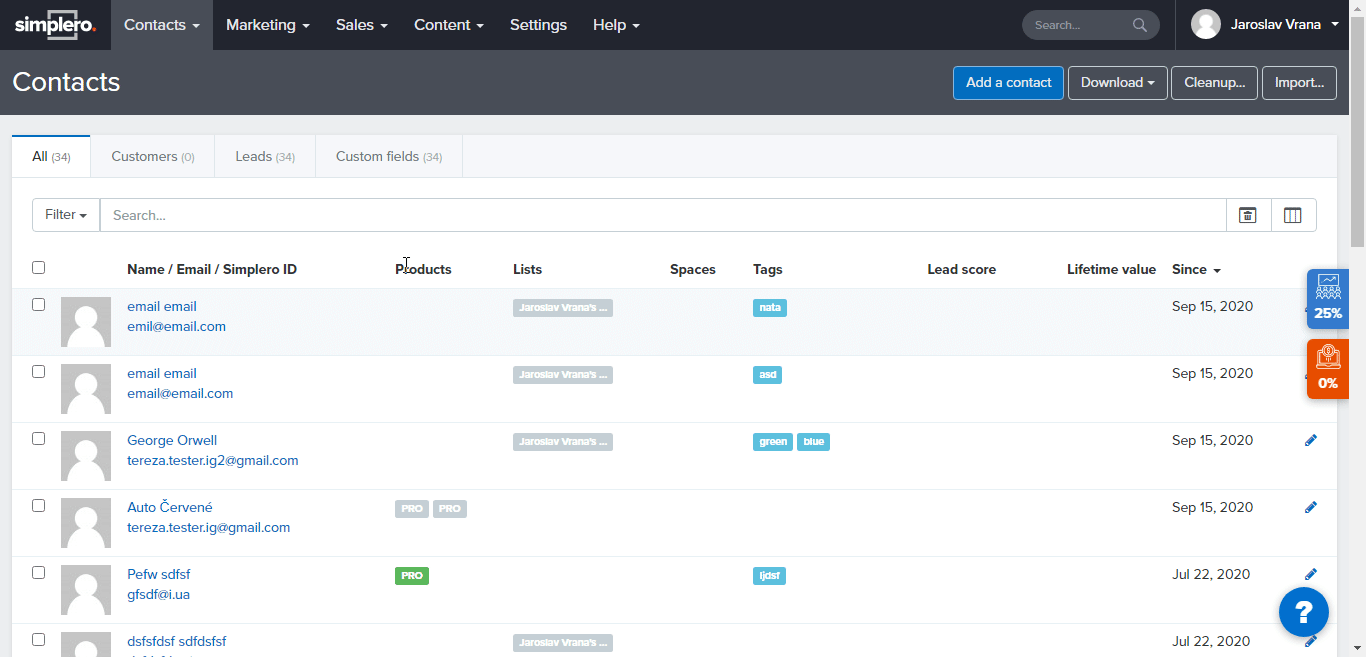Open dsfsfdsf sdfdsfsf contact link
The height and width of the screenshot is (657, 1366).
[177, 641]
